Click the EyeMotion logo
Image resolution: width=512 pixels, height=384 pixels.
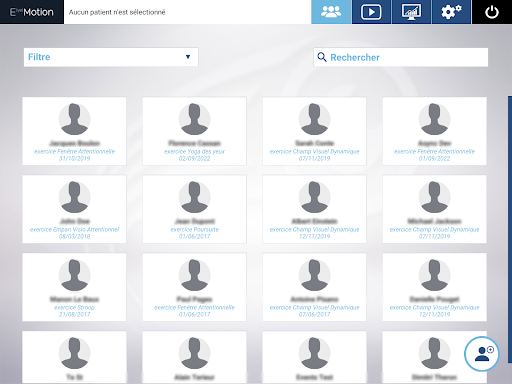[32, 12]
